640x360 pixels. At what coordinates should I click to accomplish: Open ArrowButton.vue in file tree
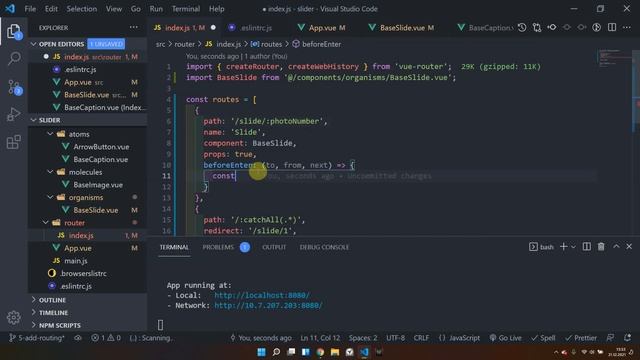point(101,147)
